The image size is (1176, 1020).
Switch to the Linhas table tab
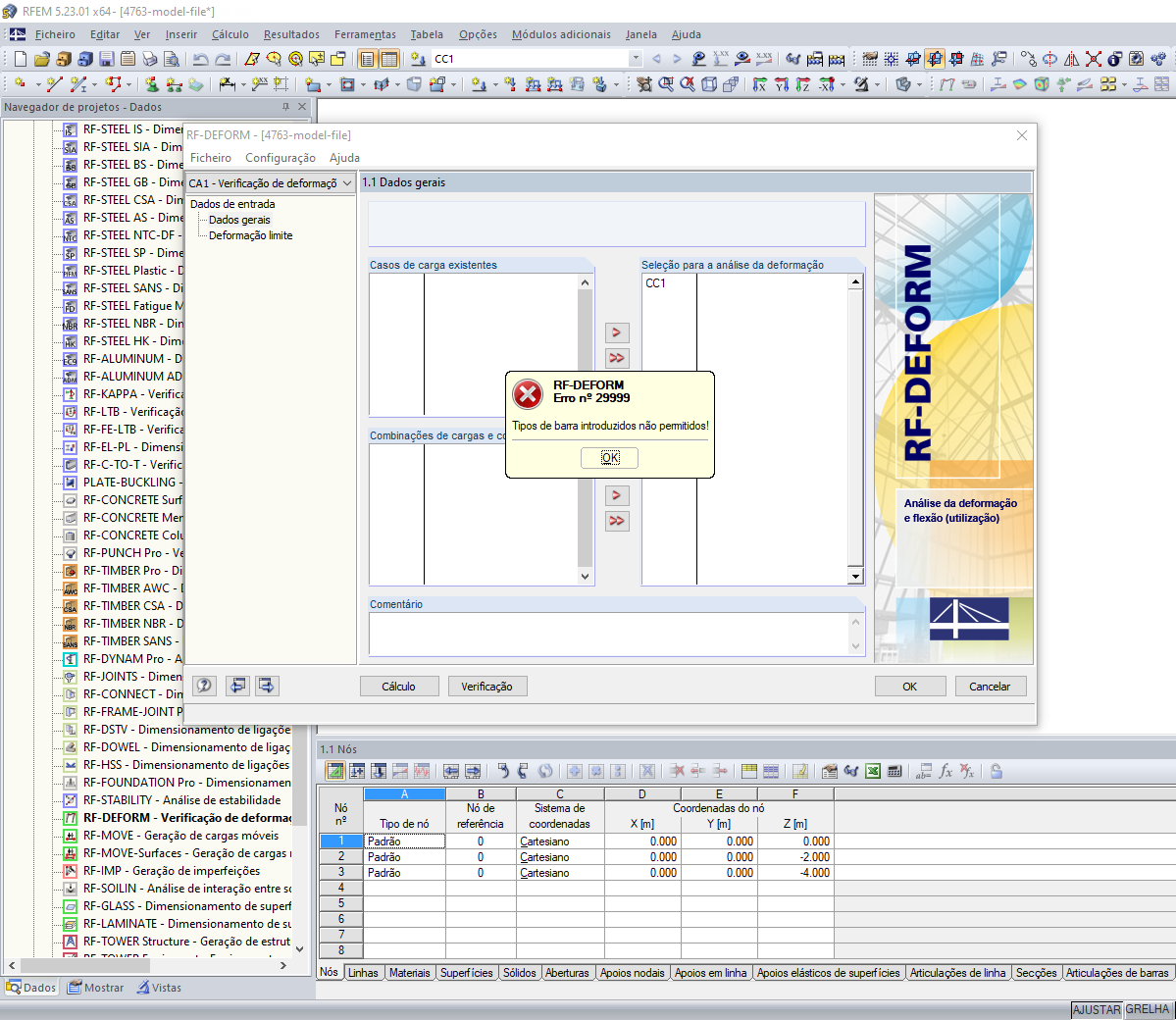pyautogui.click(x=363, y=973)
